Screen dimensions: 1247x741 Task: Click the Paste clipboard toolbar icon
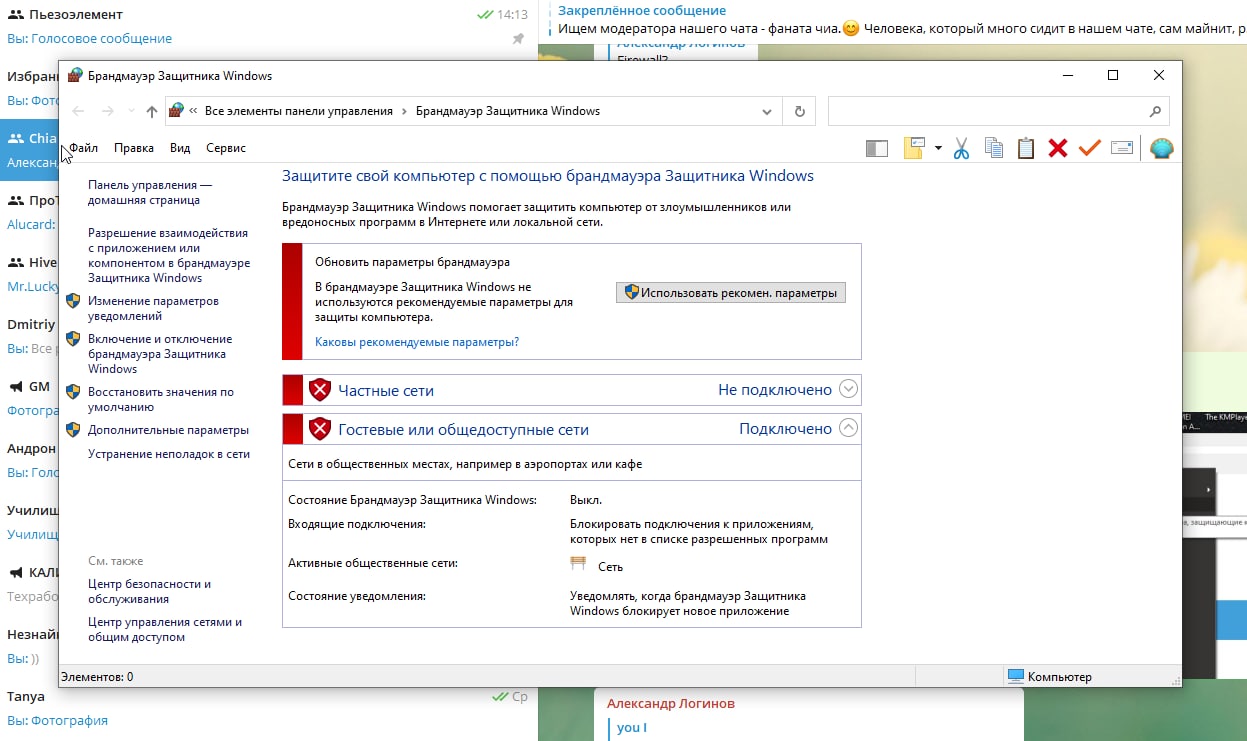point(1026,148)
